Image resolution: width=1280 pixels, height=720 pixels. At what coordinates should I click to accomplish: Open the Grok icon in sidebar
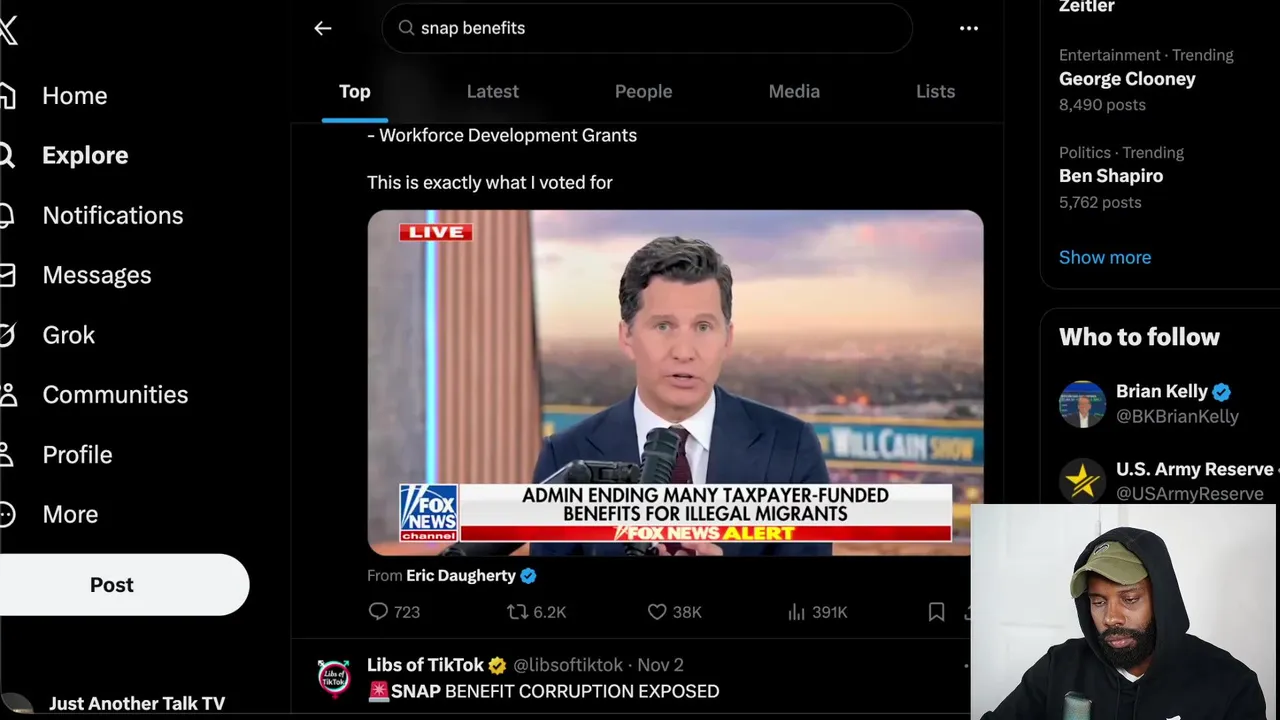(x=7, y=335)
